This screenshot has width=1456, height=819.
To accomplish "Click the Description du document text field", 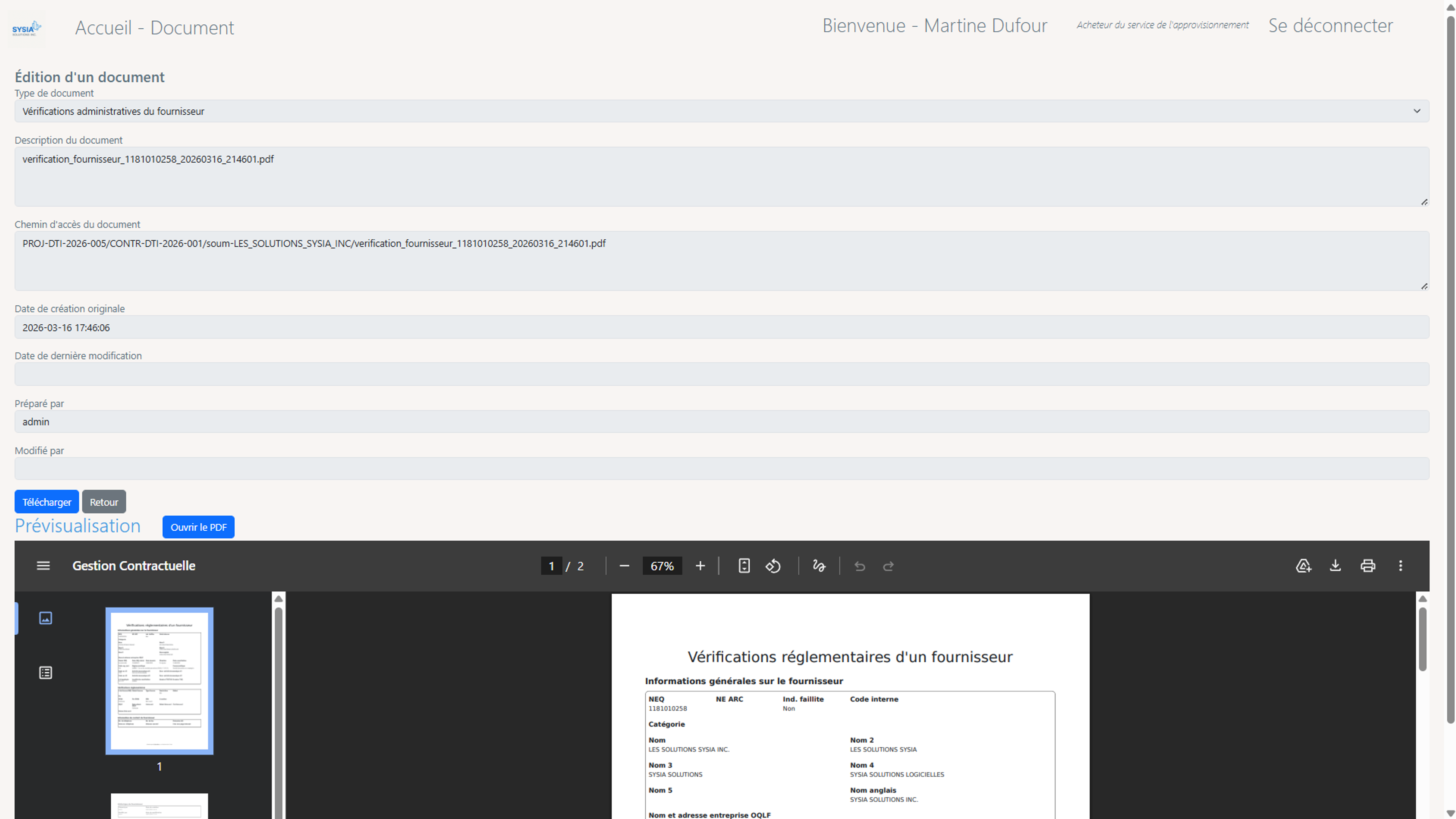I will click(x=721, y=176).
